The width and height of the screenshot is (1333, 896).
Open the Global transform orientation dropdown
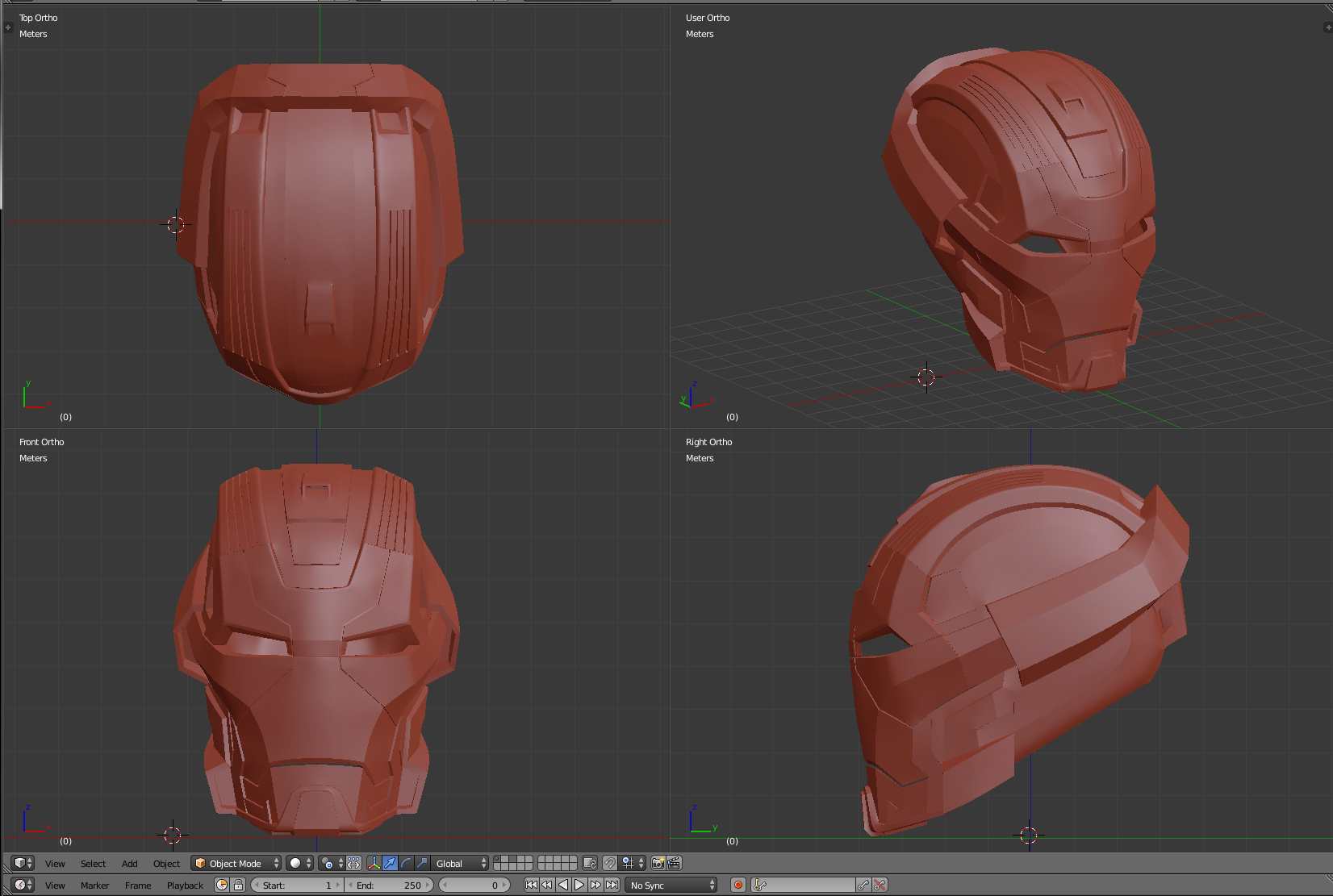460,863
